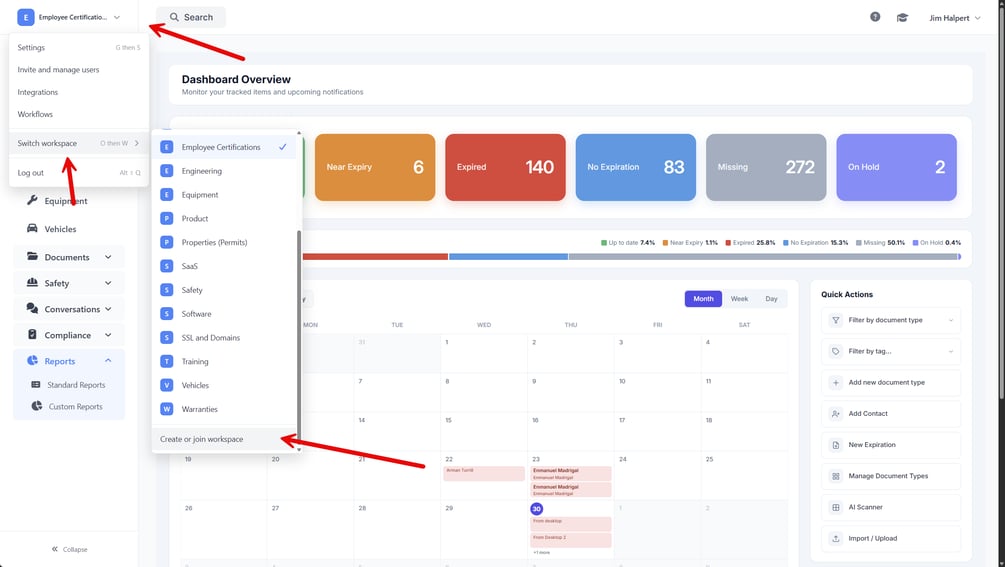Click the Conversations chat bubbles icon
The image size is (1005, 567).
(x=32, y=308)
